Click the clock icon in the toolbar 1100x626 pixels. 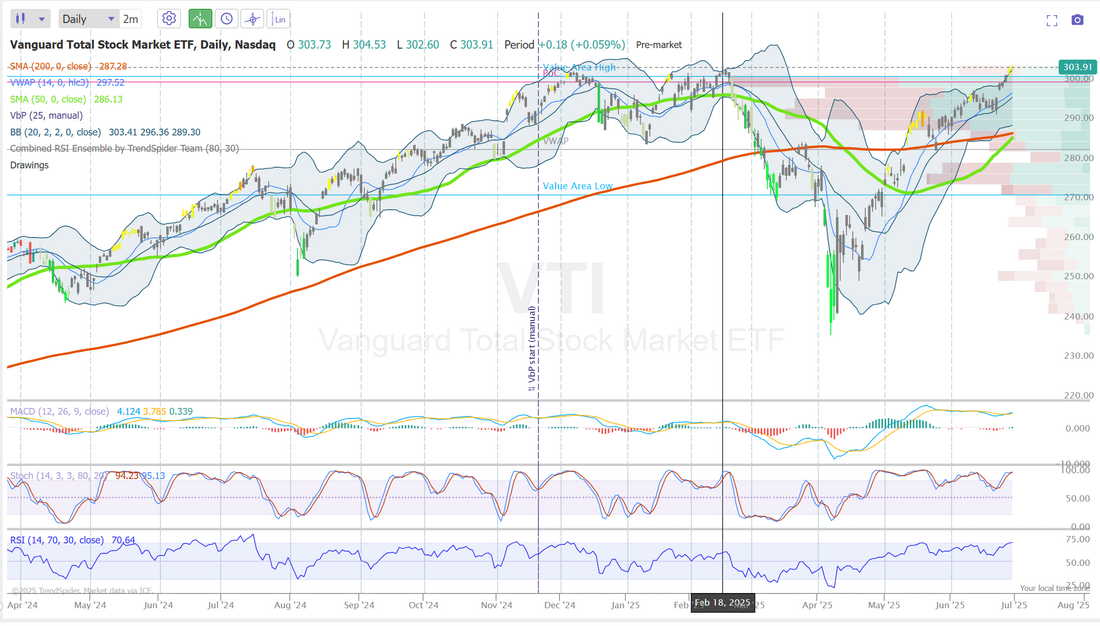point(226,19)
